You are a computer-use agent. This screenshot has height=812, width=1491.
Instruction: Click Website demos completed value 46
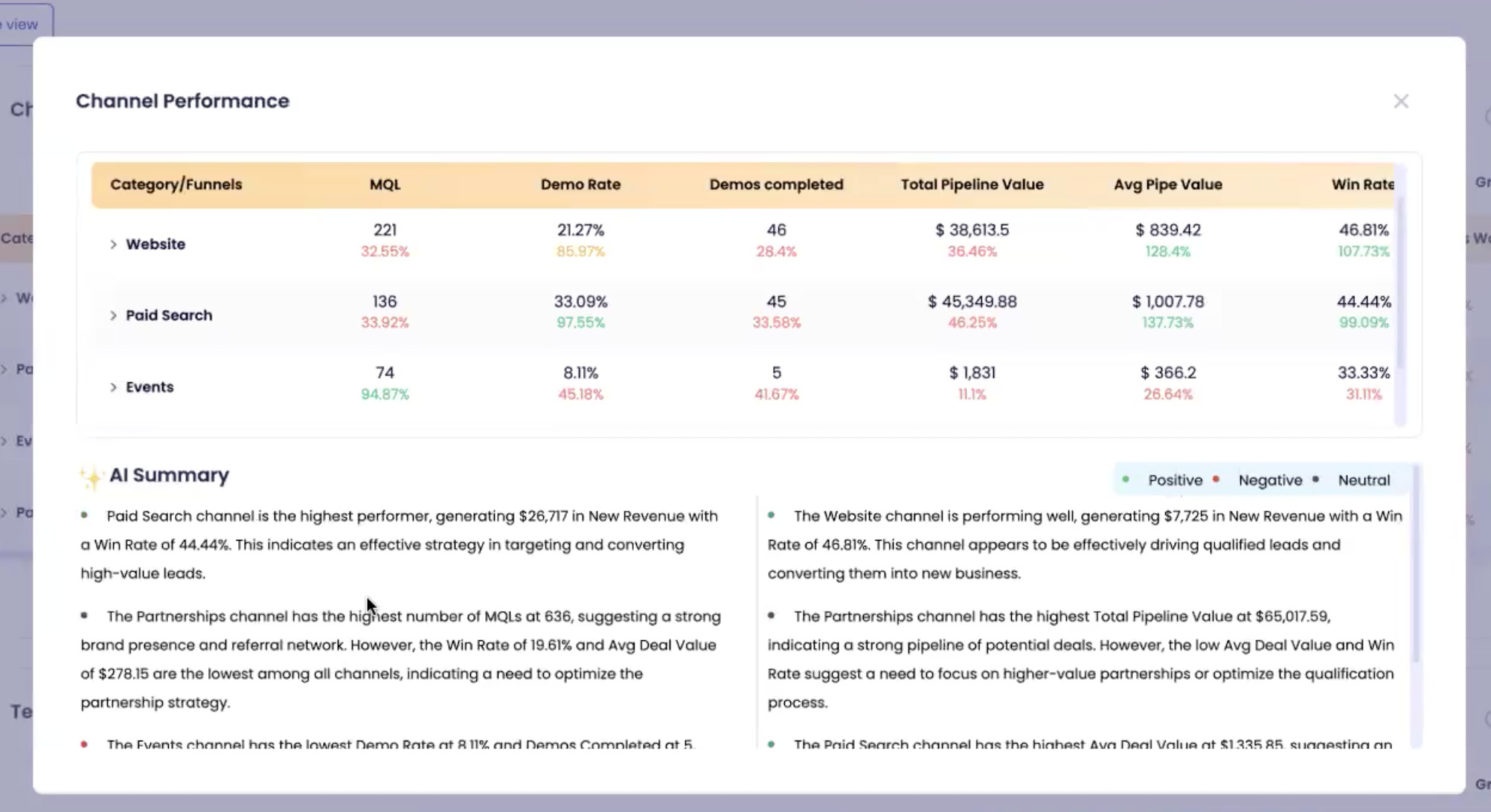tap(776, 231)
